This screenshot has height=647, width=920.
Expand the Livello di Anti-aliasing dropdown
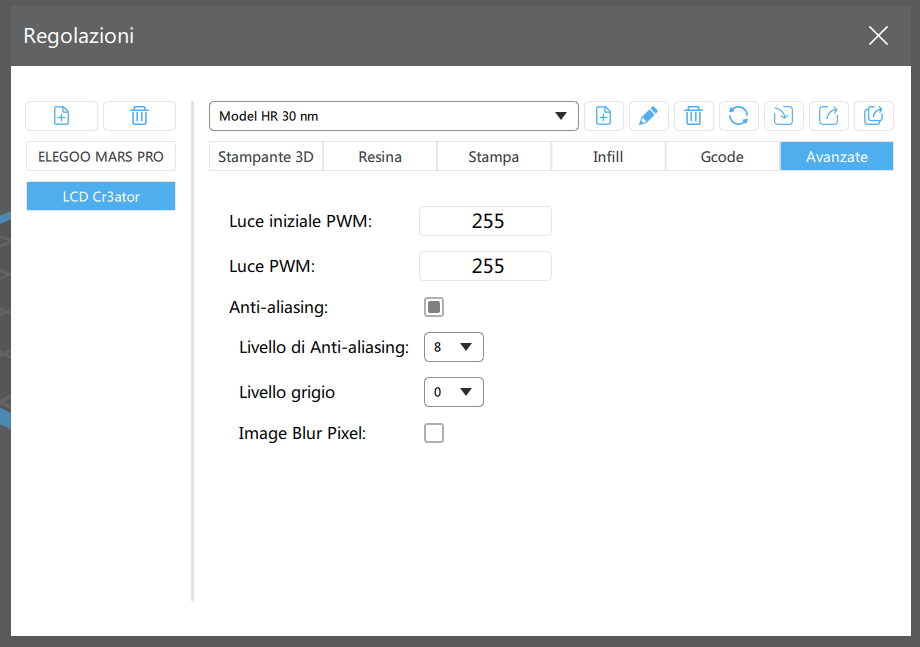[453, 347]
